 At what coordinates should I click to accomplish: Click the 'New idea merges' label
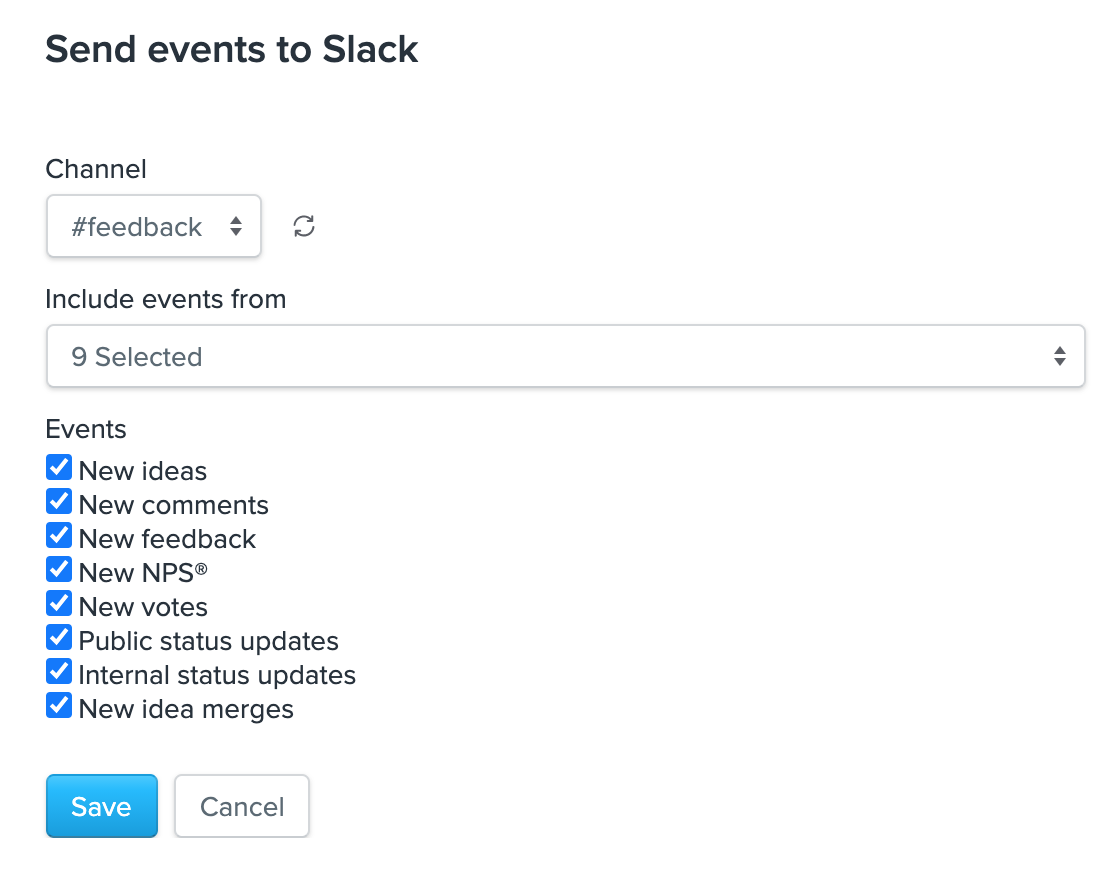pyautogui.click(x=186, y=709)
